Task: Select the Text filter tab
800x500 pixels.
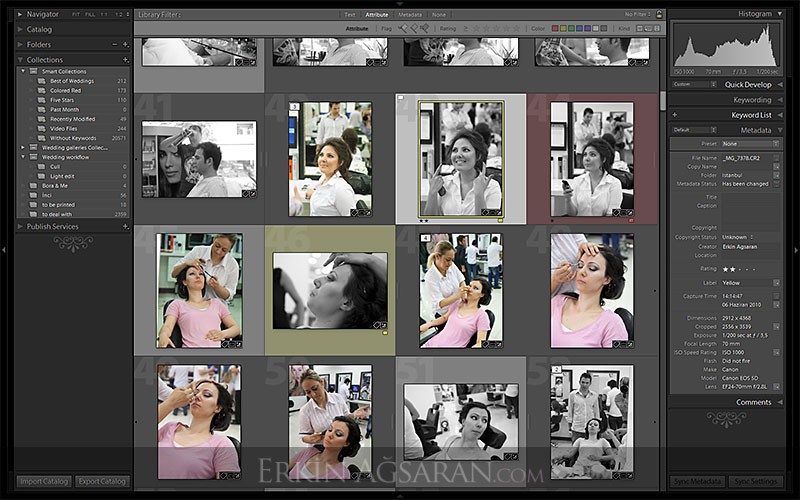Action: [x=349, y=15]
